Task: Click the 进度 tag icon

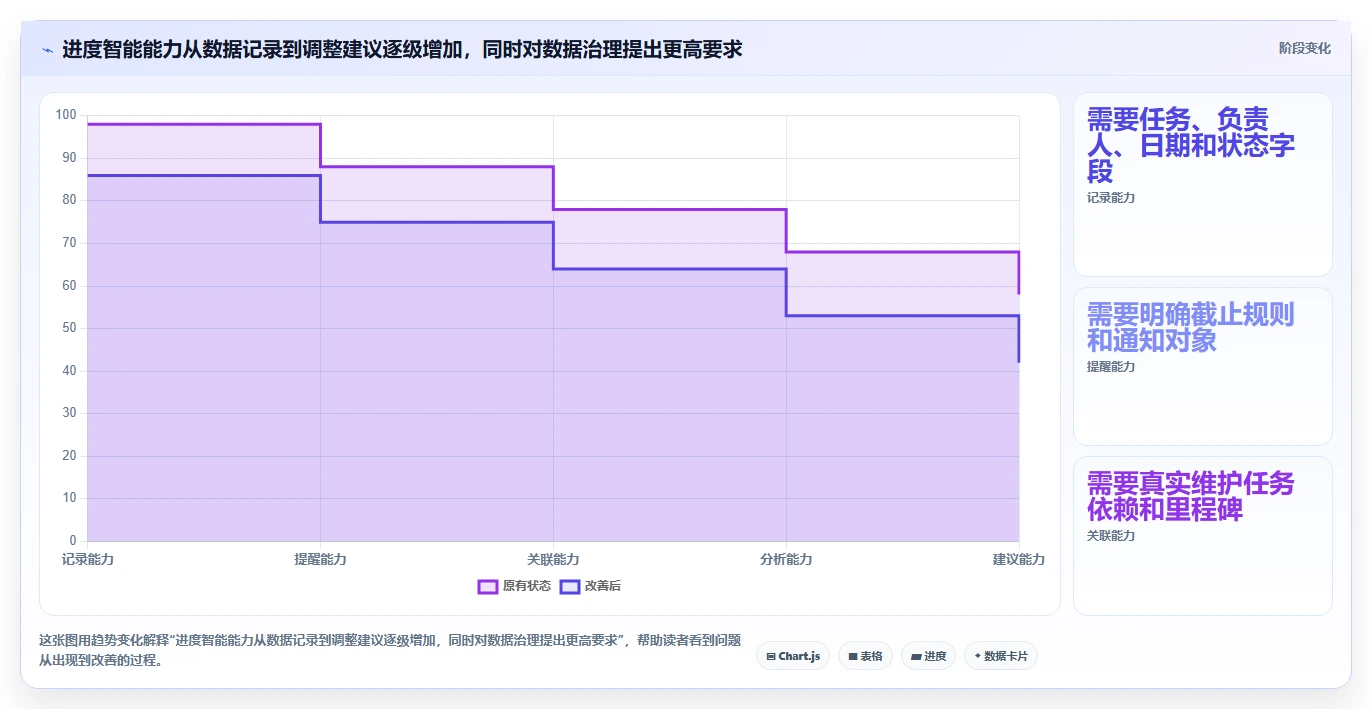Action: pos(915,657)
